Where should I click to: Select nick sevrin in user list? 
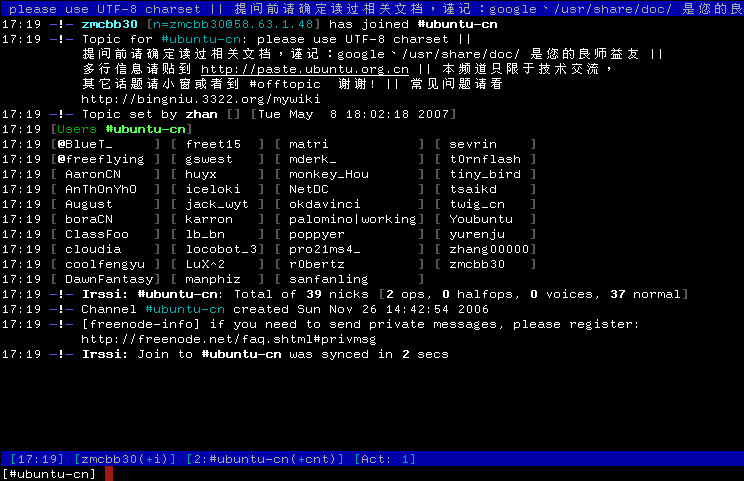473,144
